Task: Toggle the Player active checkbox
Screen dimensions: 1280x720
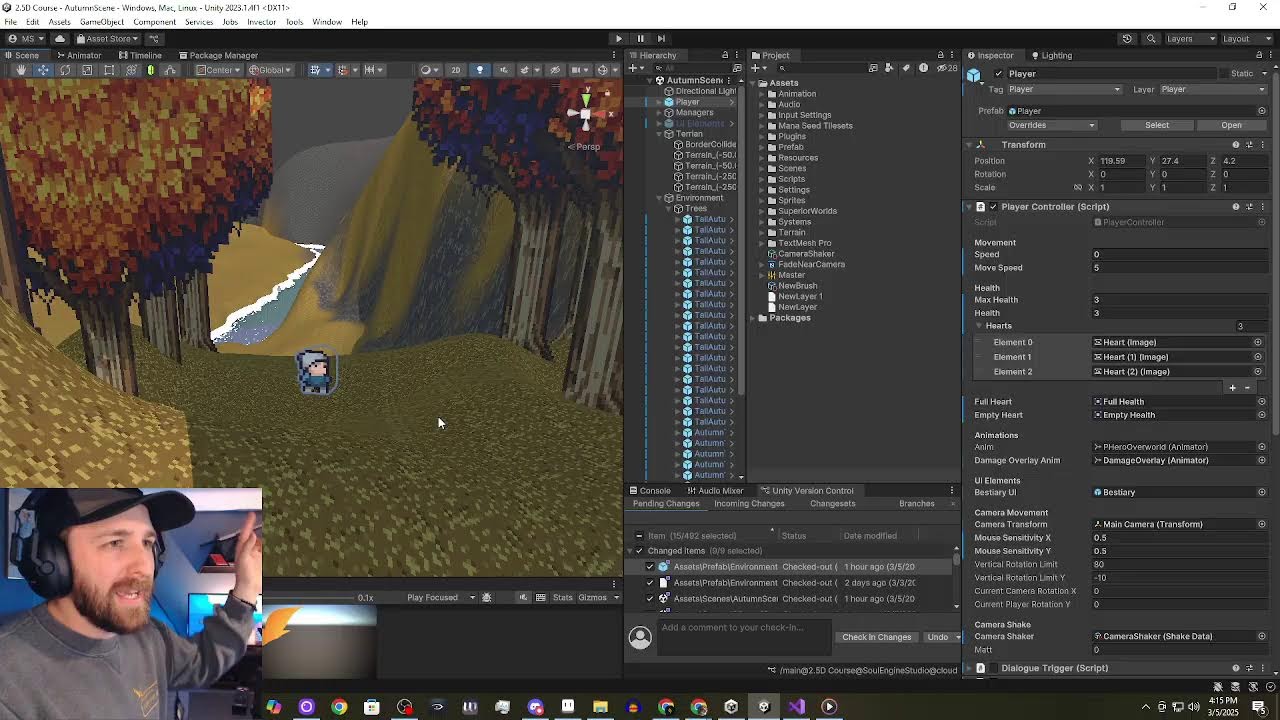Action: (x=998, y=74)
